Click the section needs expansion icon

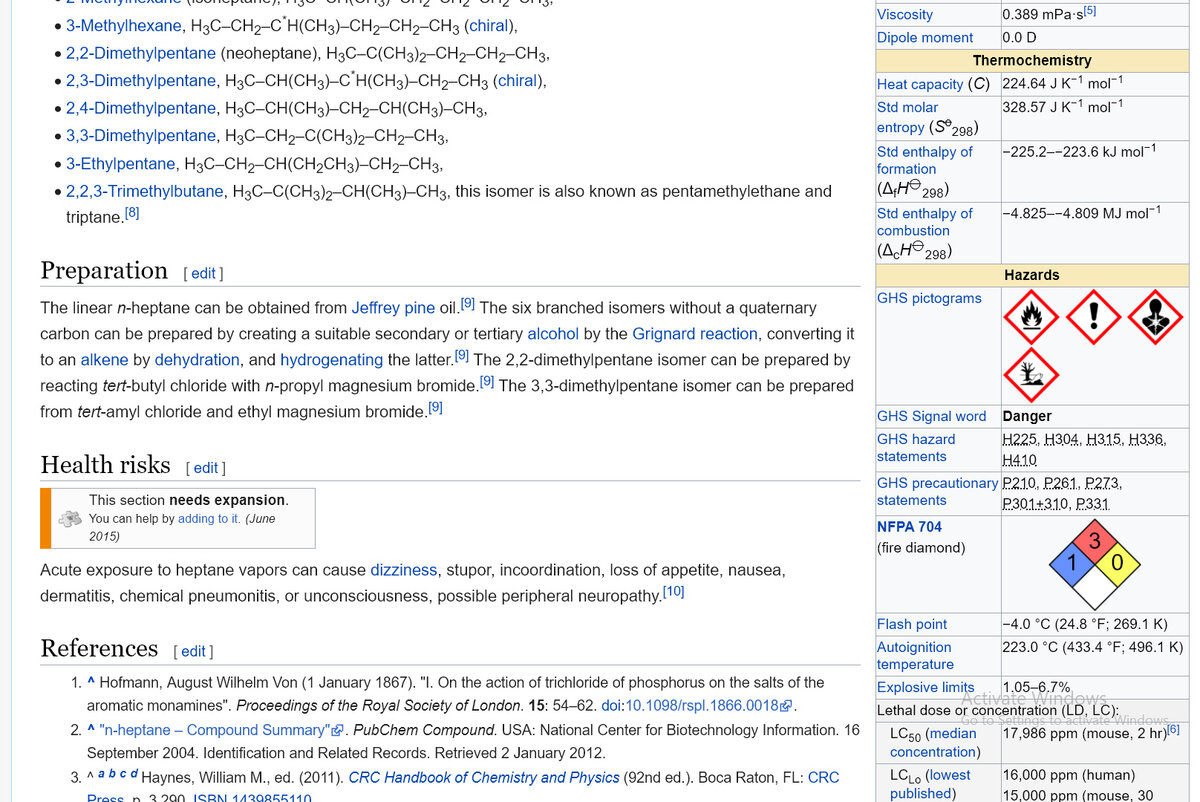pos(70,518)
